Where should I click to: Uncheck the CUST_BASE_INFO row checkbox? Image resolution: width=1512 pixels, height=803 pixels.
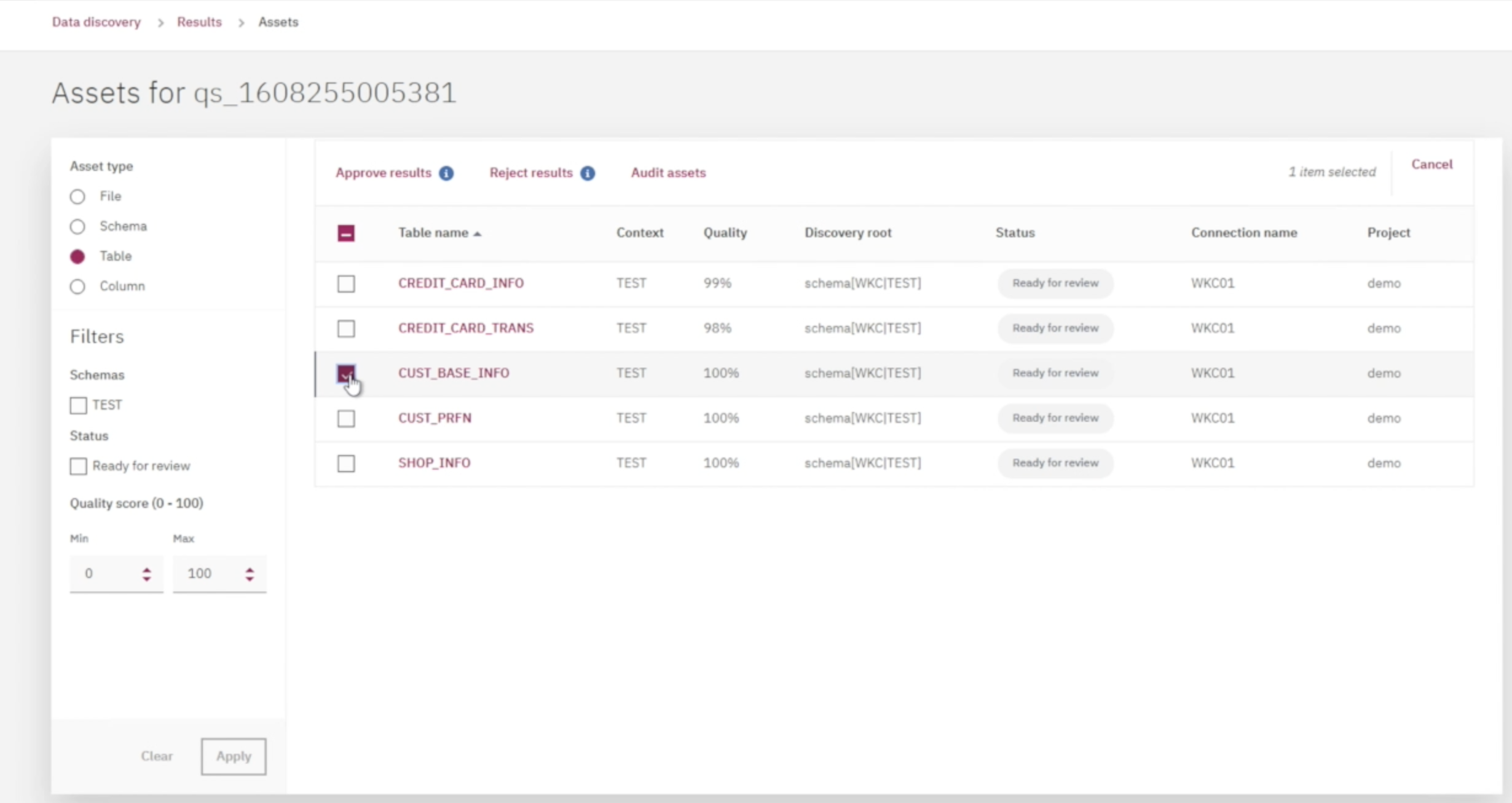click(x=346, y=373)
